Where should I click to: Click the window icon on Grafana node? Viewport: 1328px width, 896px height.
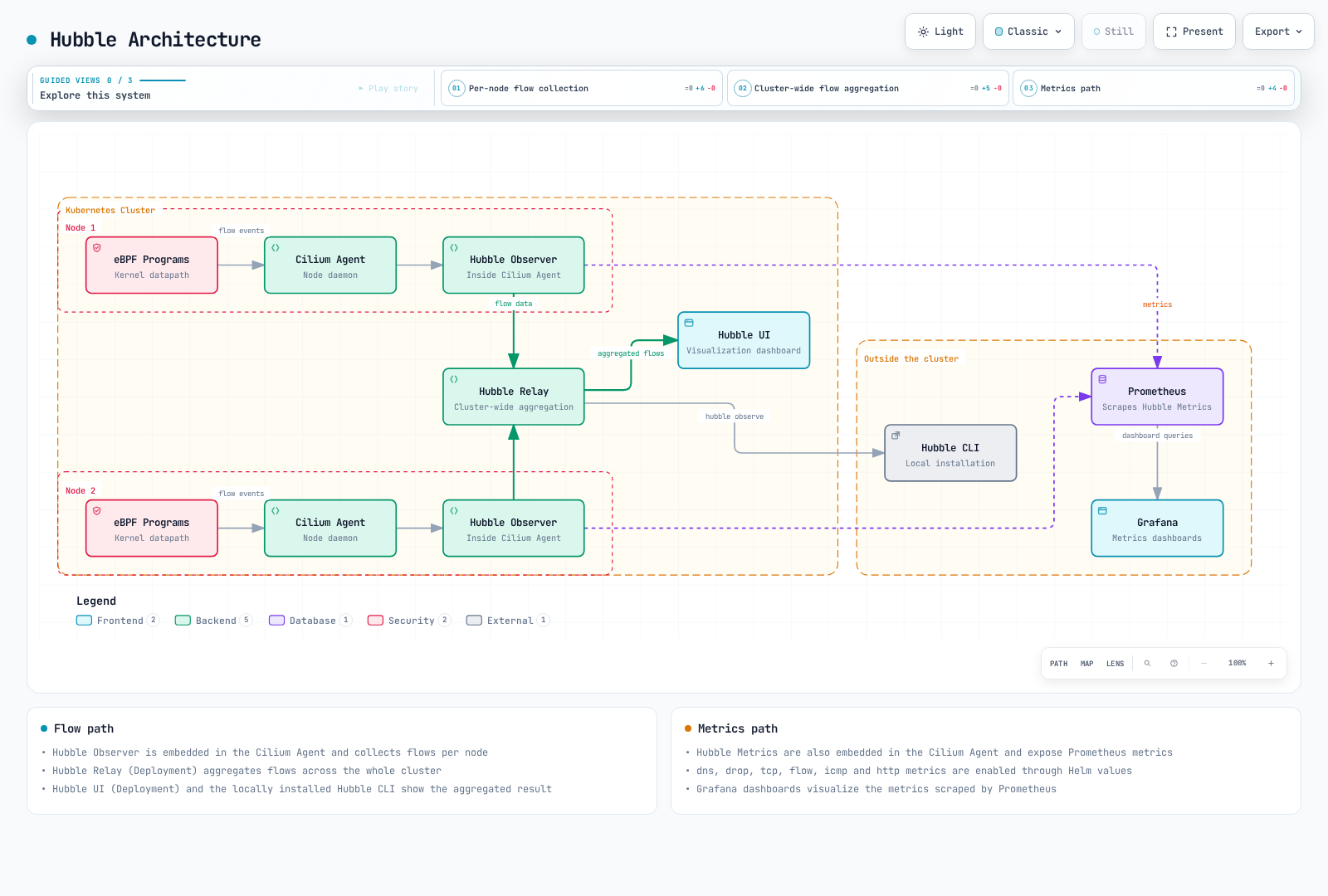click(1102, 511)
